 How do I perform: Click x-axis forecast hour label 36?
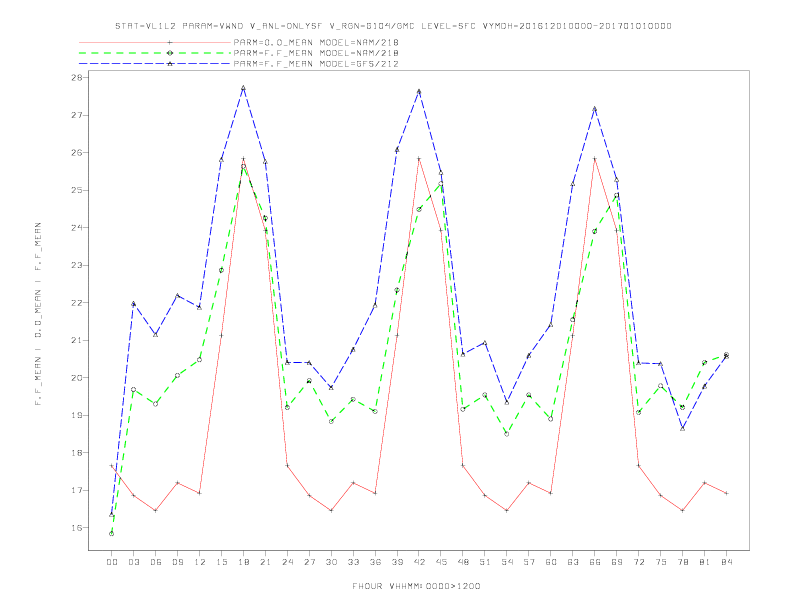pyautogui.click(x=375, y=562)
